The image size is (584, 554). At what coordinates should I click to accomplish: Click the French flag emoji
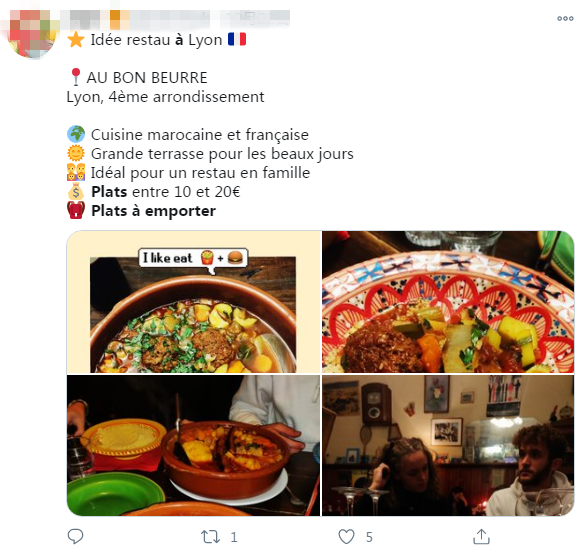tap(237, 39)
